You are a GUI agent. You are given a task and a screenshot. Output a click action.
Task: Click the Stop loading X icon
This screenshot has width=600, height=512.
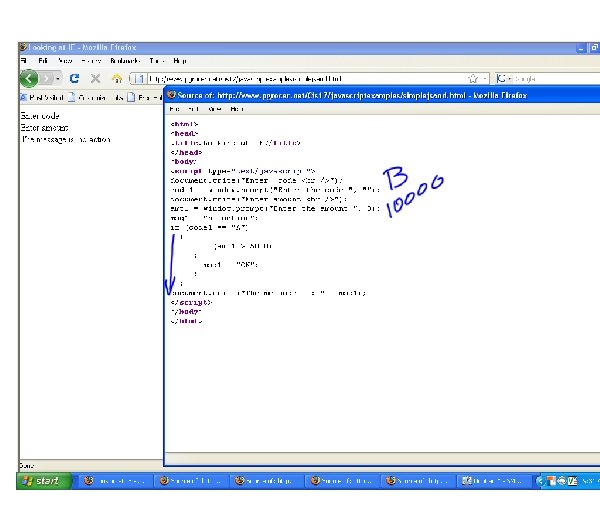[x=95, y=79]
